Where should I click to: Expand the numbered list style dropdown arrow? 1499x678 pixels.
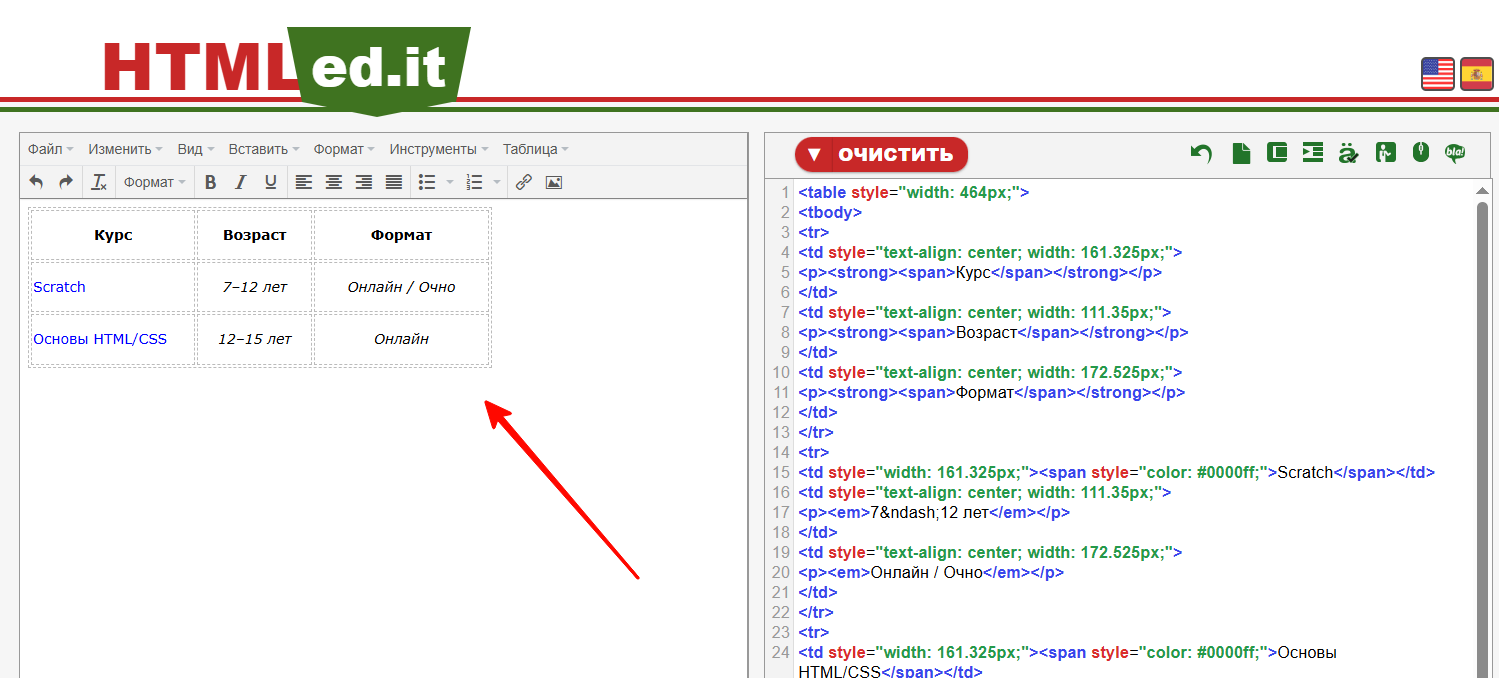click(x=497, y=182)
